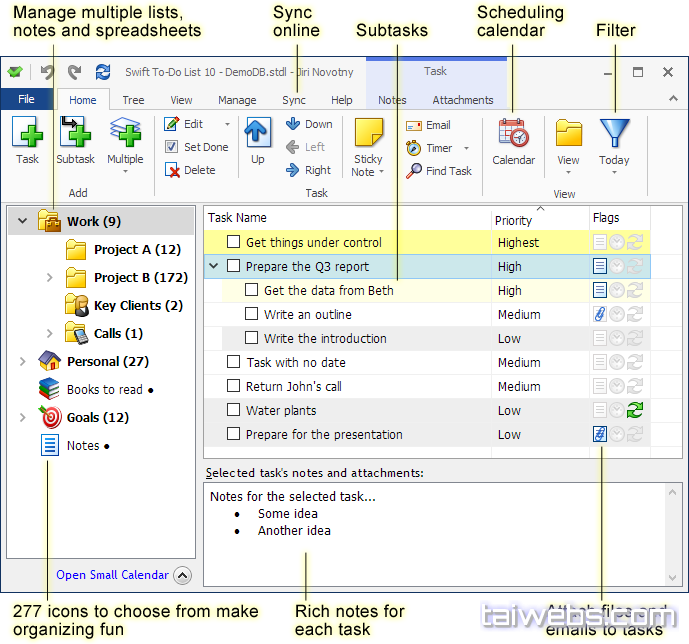Tick the 'Return John's call' checkbox
This screenshot has width=689, height=644.
pyautogui.click(x=233, y=386)
